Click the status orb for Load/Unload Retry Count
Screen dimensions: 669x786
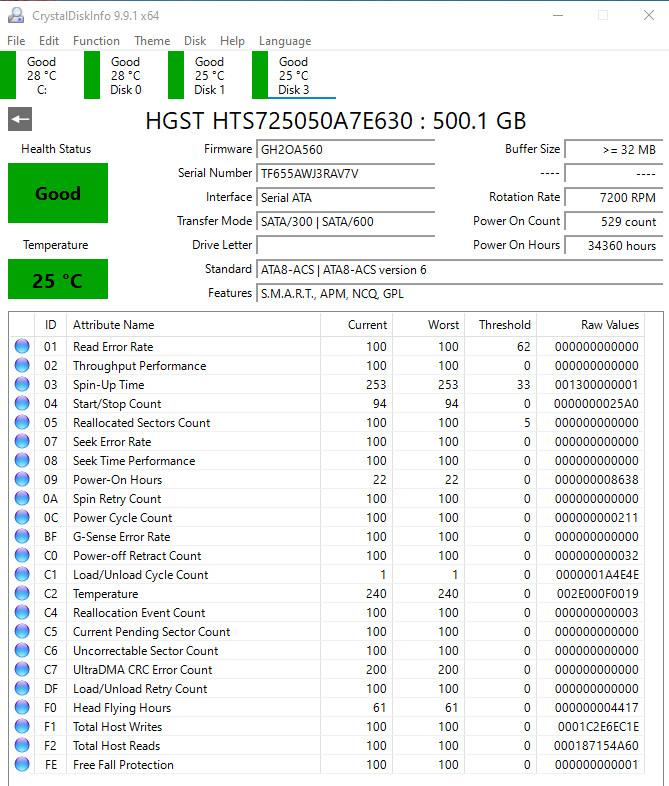point(22,688)
